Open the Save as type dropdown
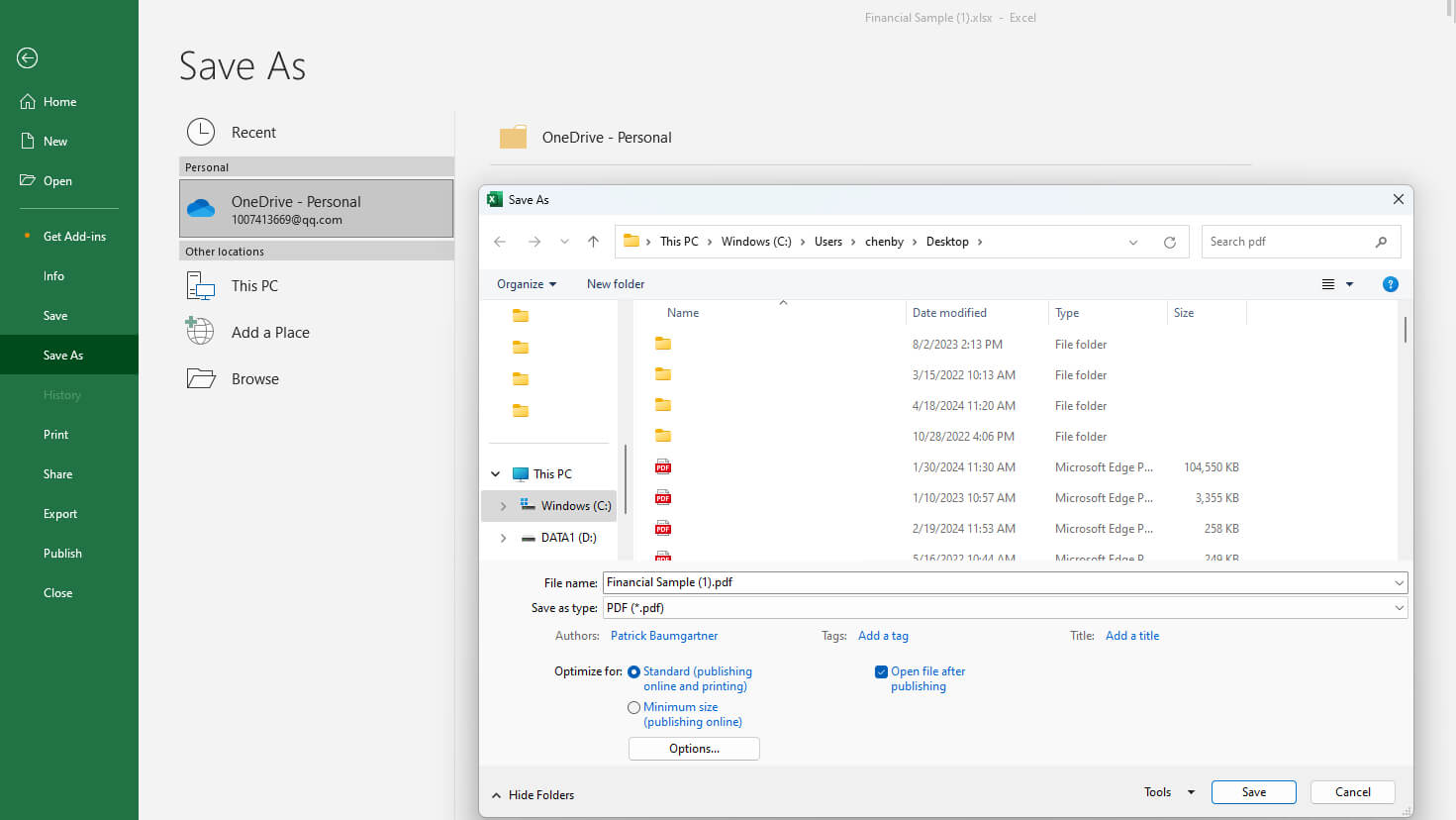This screenshot has height=820, width=1456. point(1399,607)
